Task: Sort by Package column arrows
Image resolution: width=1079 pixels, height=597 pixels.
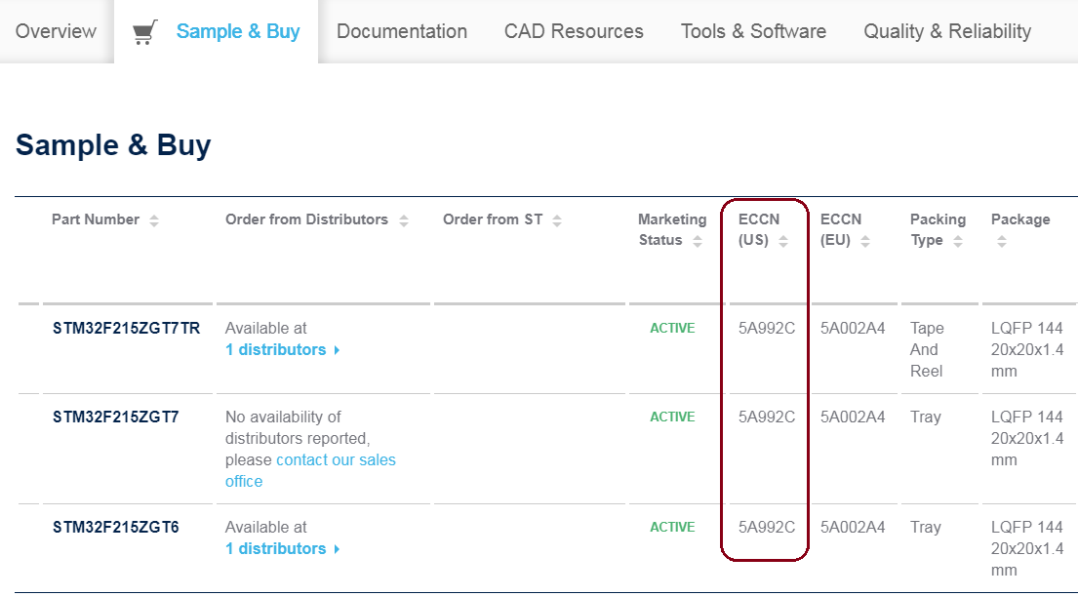Action: click(1001, 241)
